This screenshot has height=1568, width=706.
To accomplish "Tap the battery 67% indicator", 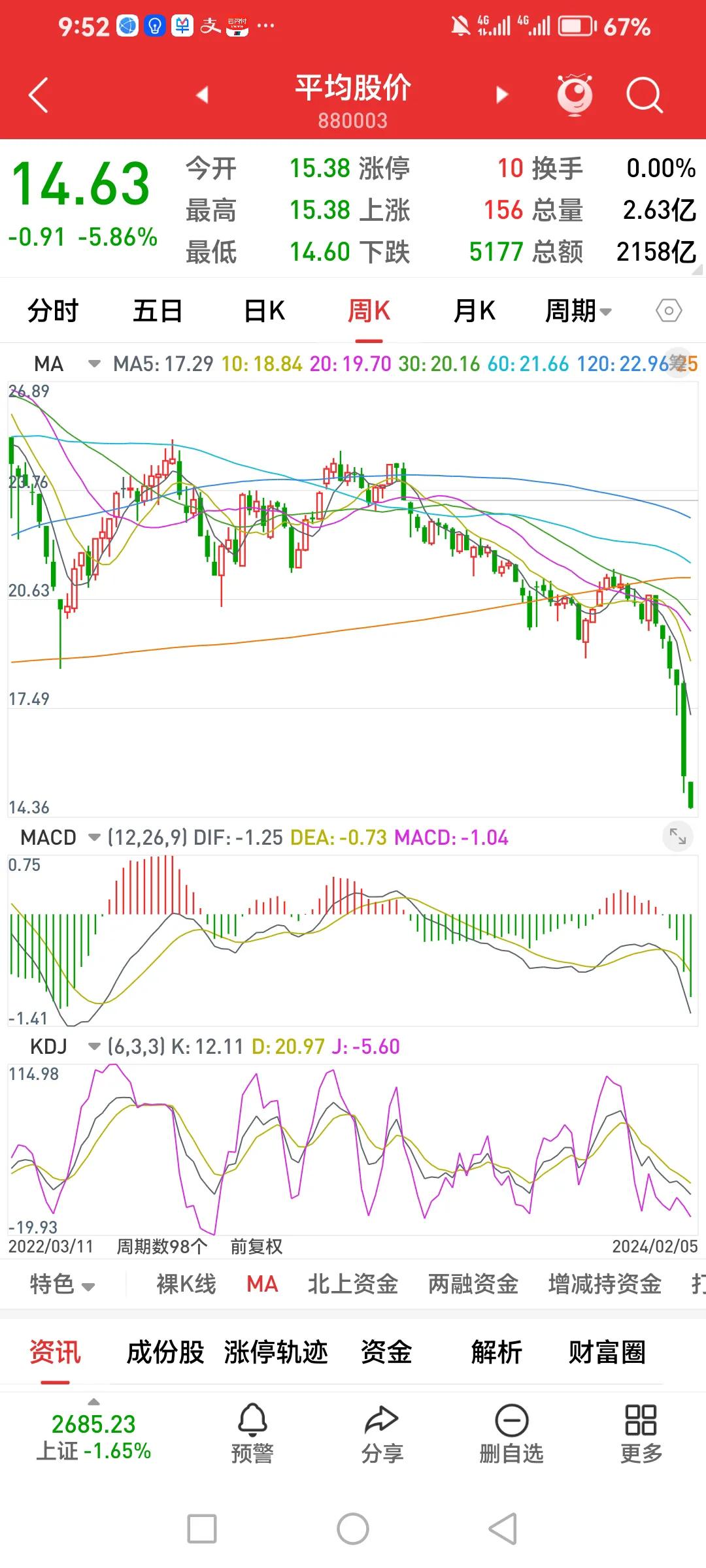I will [x=605, y=27].
